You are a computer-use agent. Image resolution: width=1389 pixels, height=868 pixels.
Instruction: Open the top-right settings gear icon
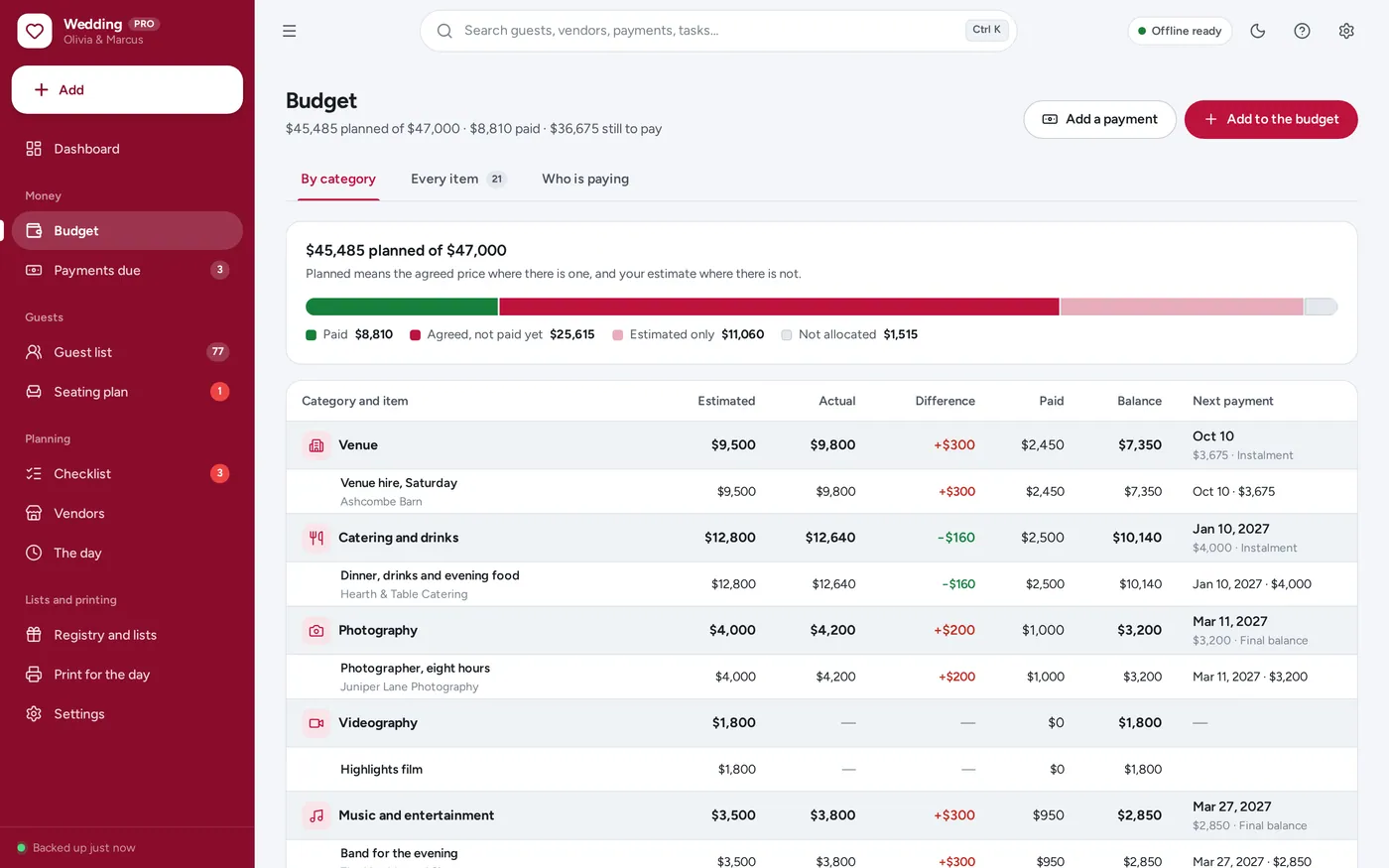click(1346, 31)
